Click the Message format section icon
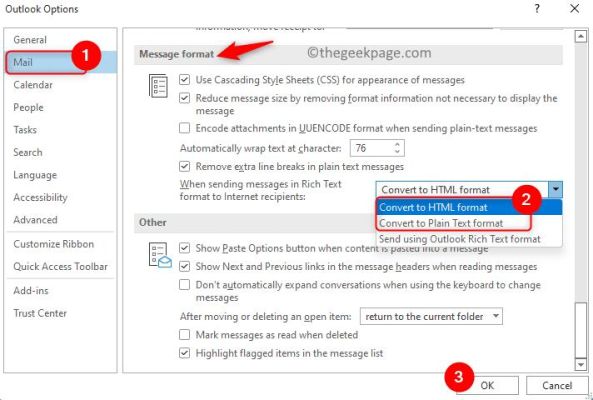 [158, 86]
